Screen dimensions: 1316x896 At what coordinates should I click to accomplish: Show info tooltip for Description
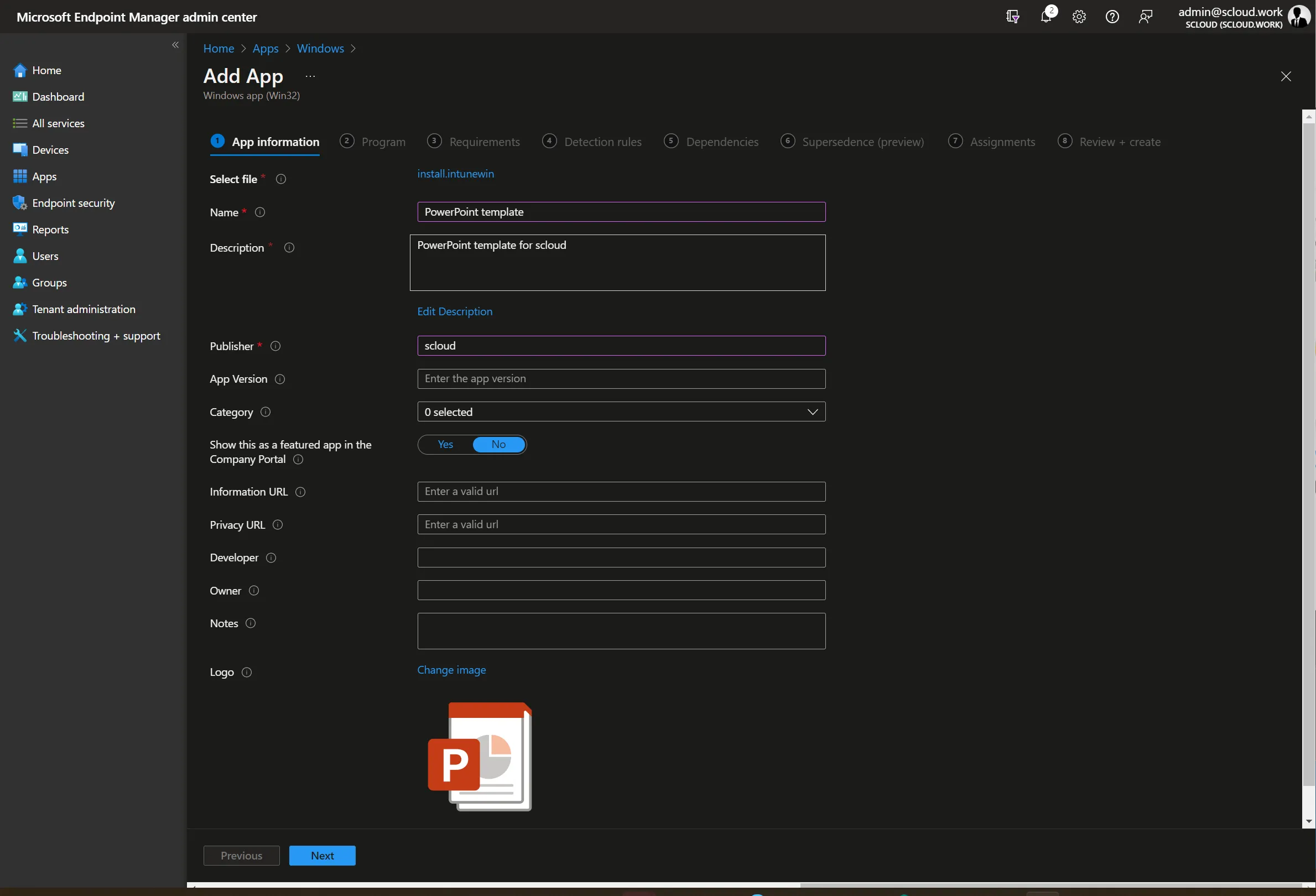(x=289, y=248)
